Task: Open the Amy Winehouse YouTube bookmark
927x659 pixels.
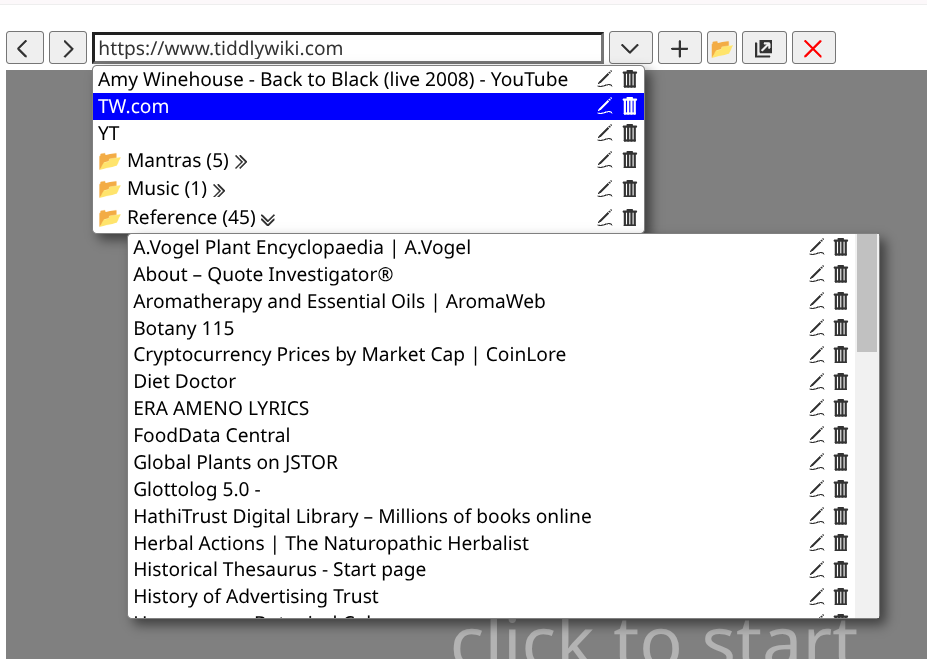Action: (x=332, y=79)
